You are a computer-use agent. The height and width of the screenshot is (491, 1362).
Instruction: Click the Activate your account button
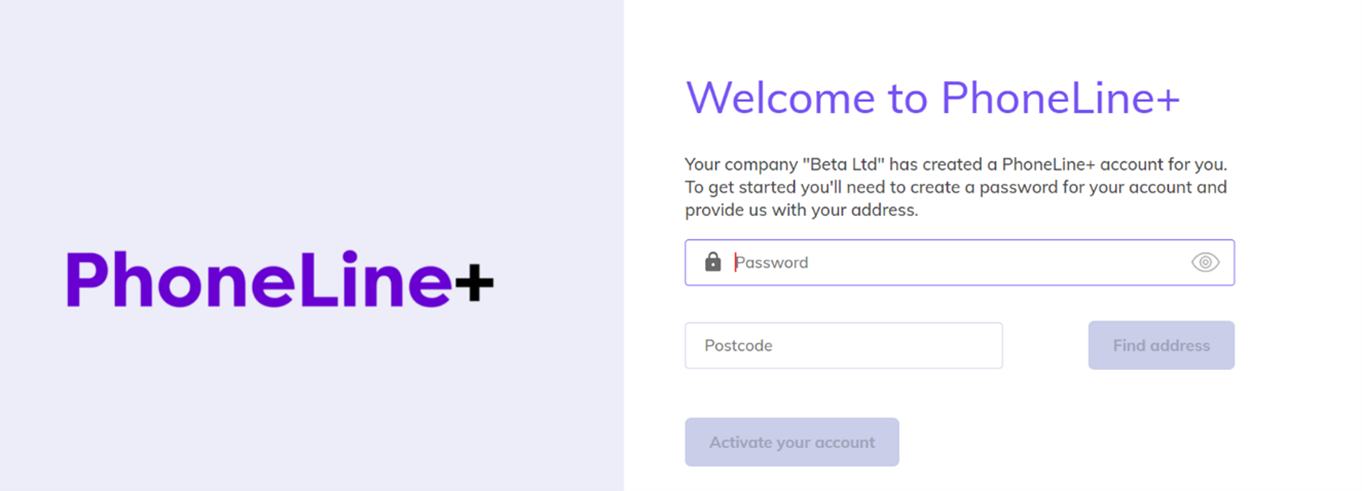point(792,442)
